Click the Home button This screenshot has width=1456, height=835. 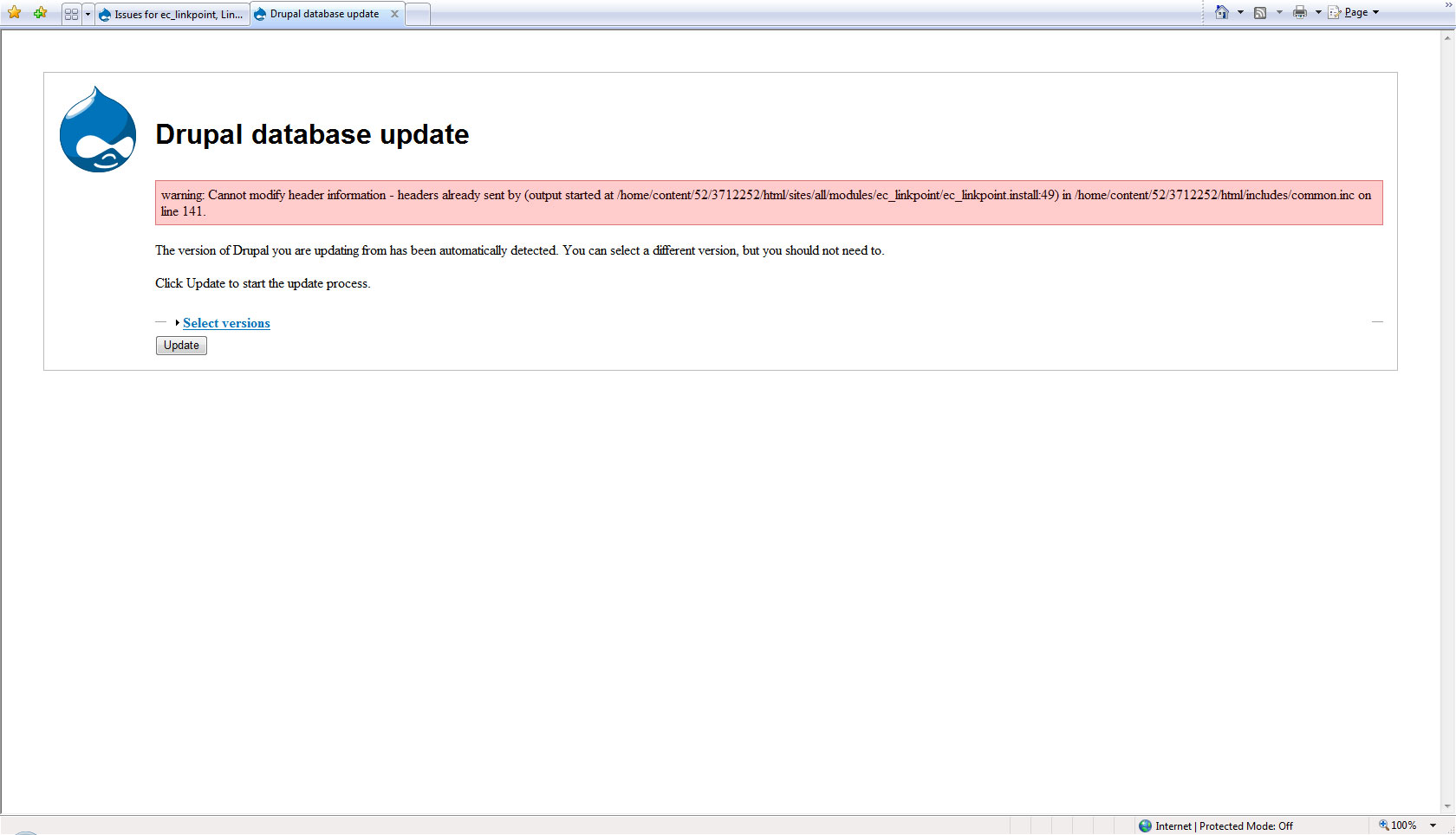pyautogui.click(x=1223, y=12)
